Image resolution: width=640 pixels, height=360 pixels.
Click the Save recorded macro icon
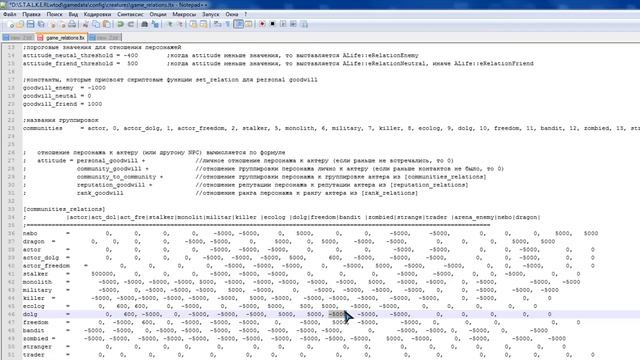point(304,24)
